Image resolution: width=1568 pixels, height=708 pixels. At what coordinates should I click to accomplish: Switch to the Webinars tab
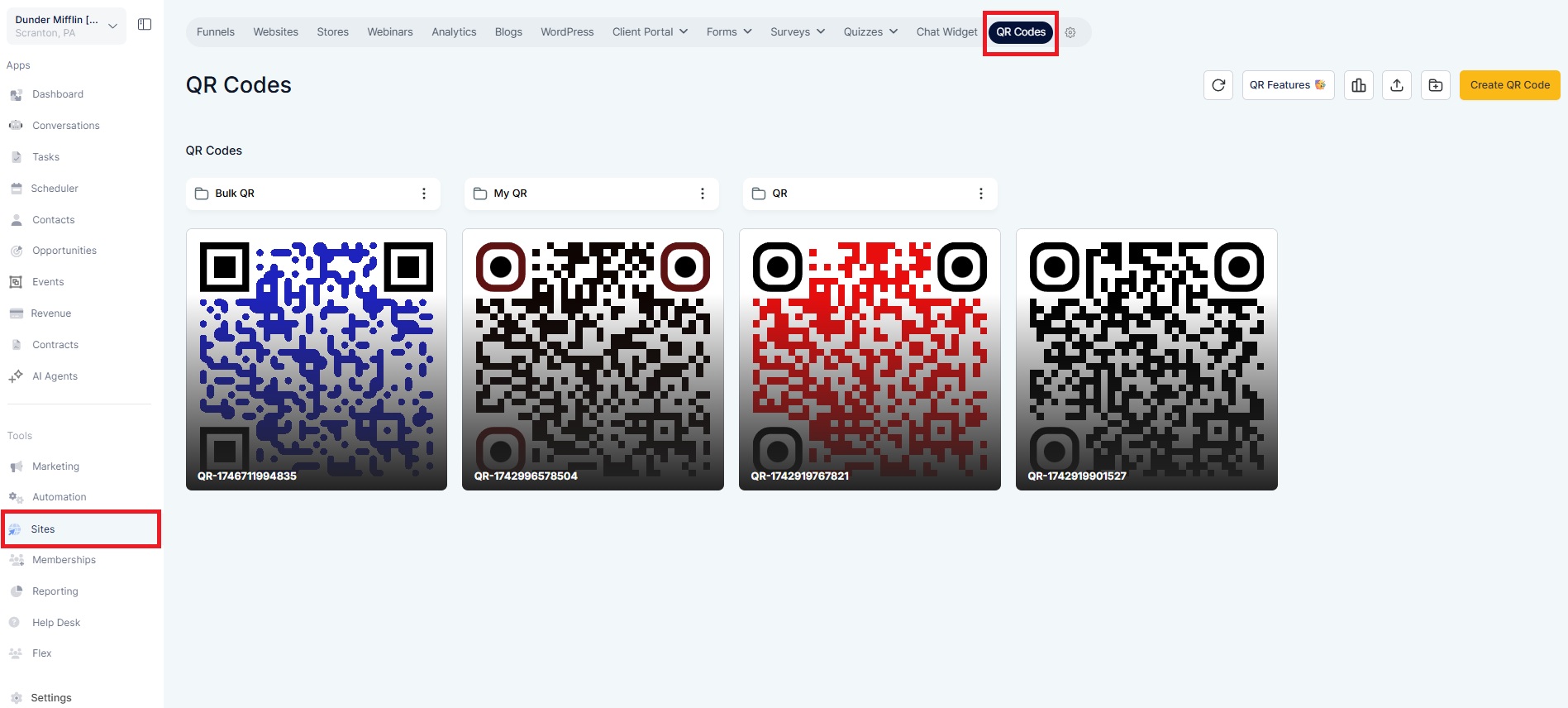pos(390,32)
